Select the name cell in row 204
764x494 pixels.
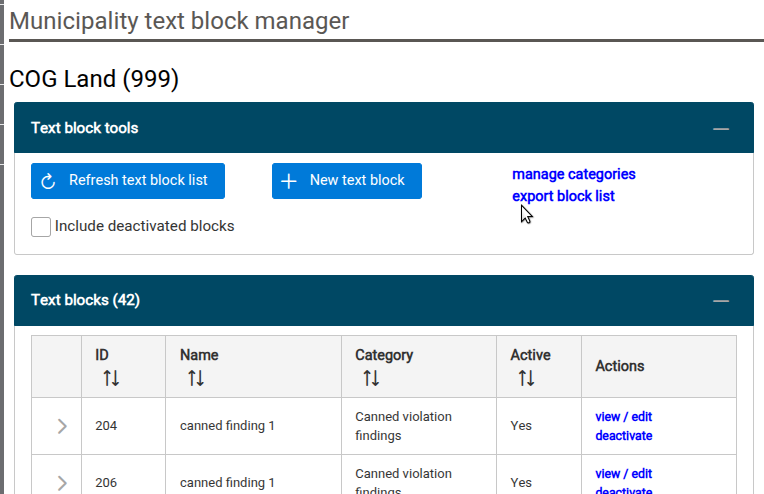click(x=253, y=426)
